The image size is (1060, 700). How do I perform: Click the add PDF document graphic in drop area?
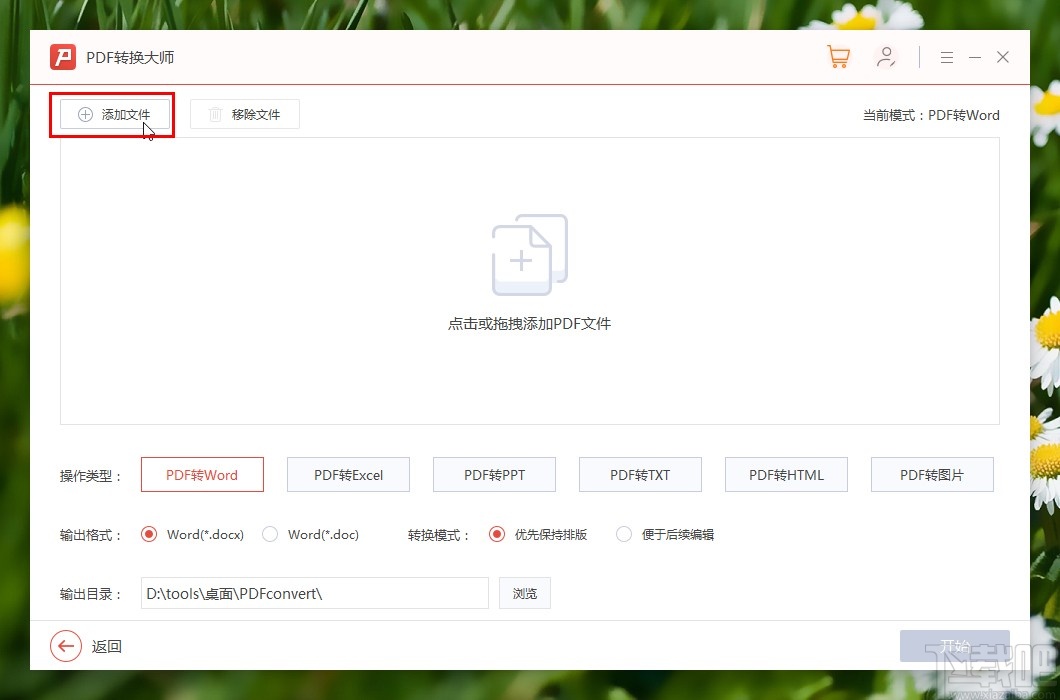[x=528, y=253]
